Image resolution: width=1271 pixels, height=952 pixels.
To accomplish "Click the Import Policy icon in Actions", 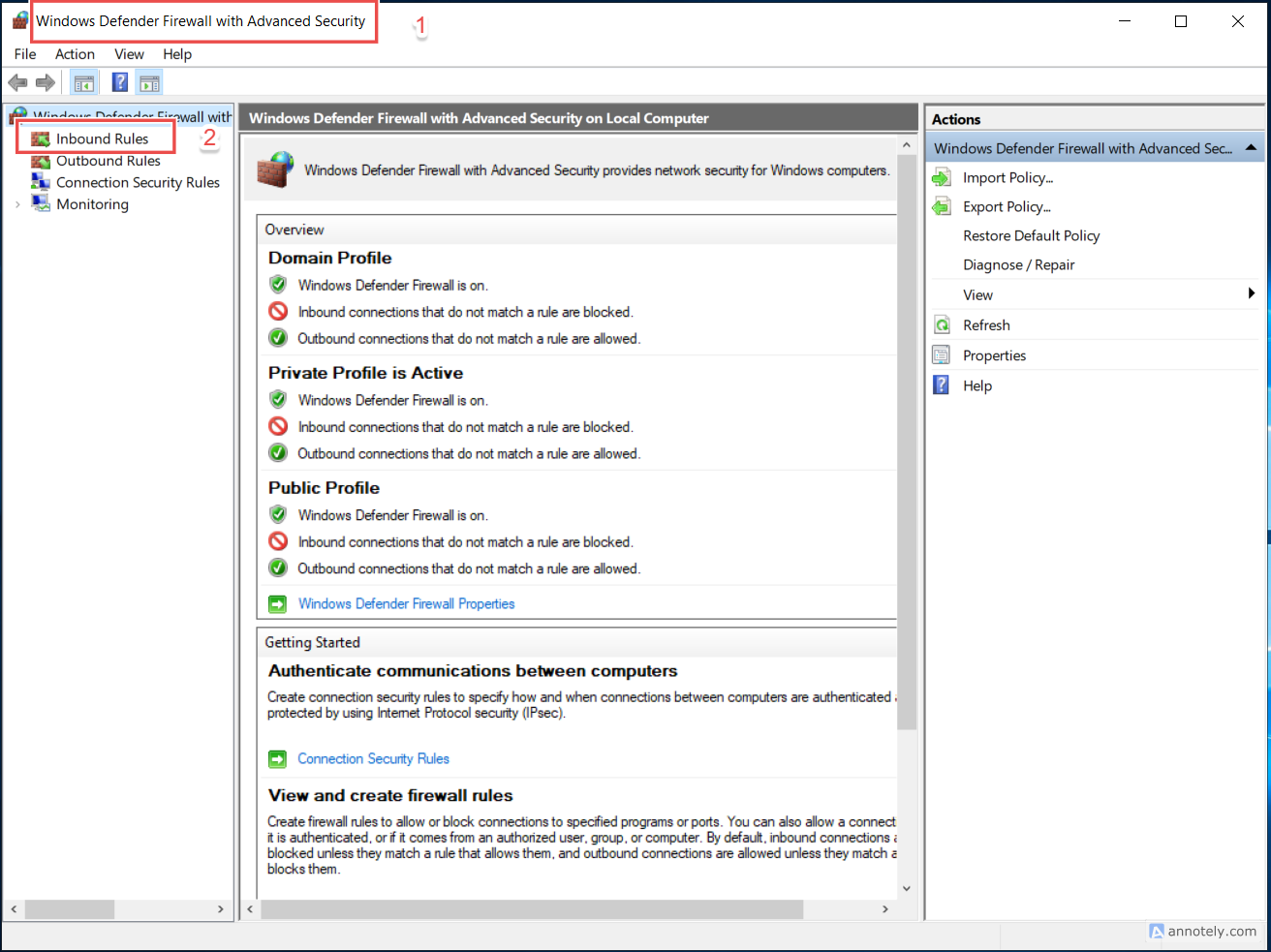I will point(942,178).
